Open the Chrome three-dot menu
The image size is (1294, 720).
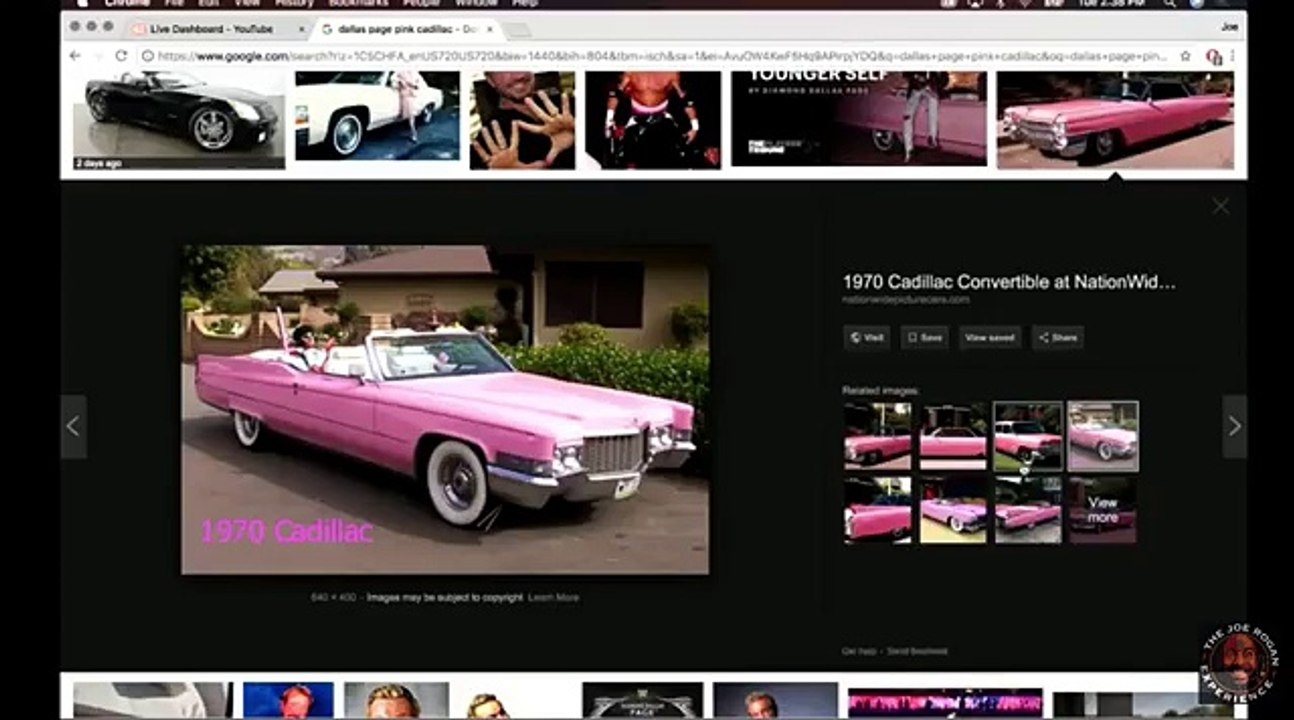[1232, 56]
